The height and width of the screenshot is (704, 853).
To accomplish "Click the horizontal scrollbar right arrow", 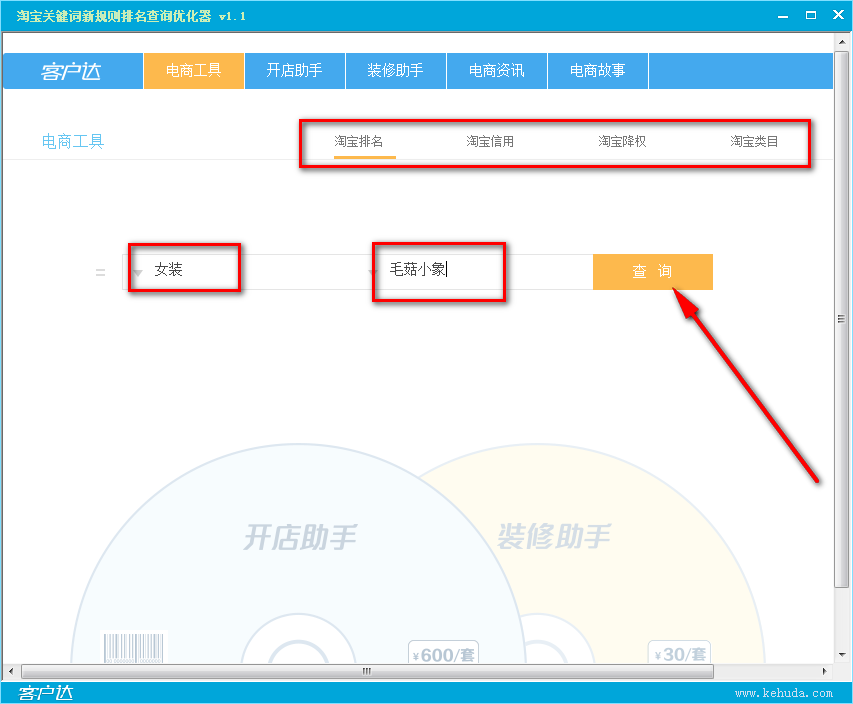I will coord(825,671).
